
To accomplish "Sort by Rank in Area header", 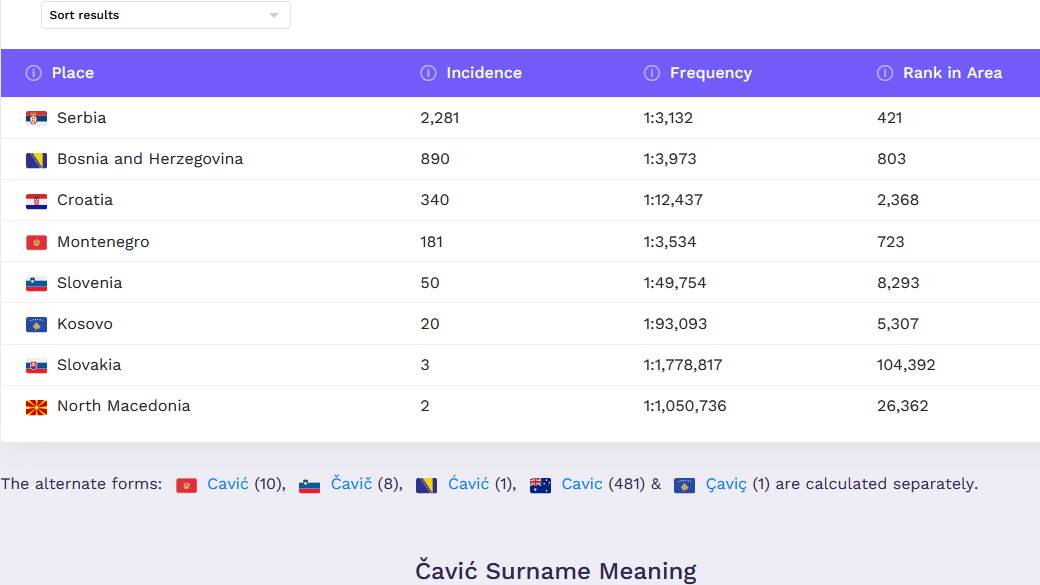I will (x=952, y=73).
